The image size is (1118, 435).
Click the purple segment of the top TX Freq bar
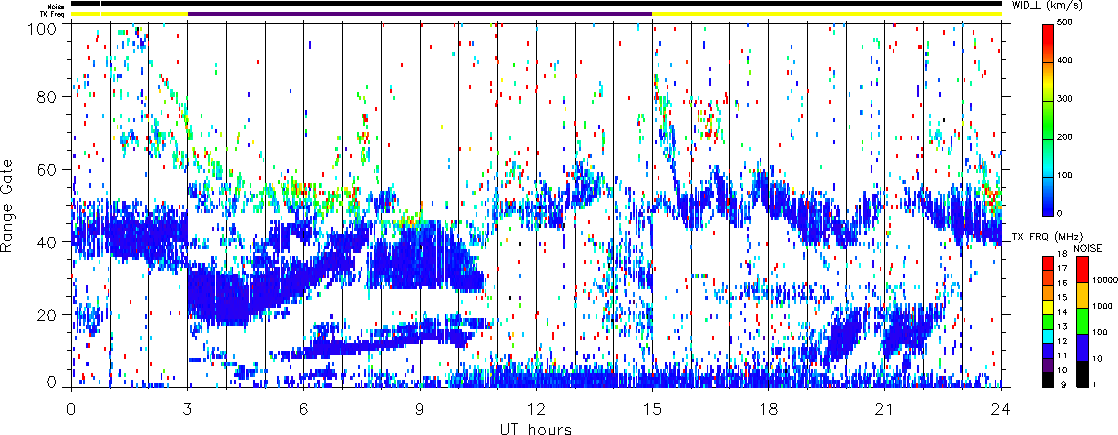(420, 14)
